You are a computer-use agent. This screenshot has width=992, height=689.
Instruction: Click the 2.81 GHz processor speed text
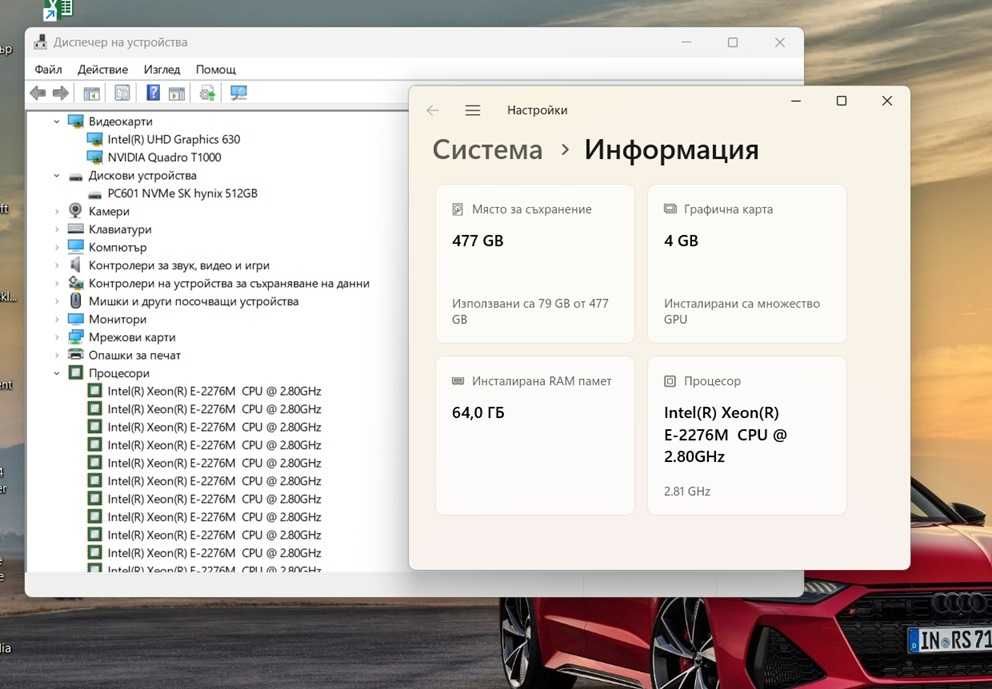point(687,491)
